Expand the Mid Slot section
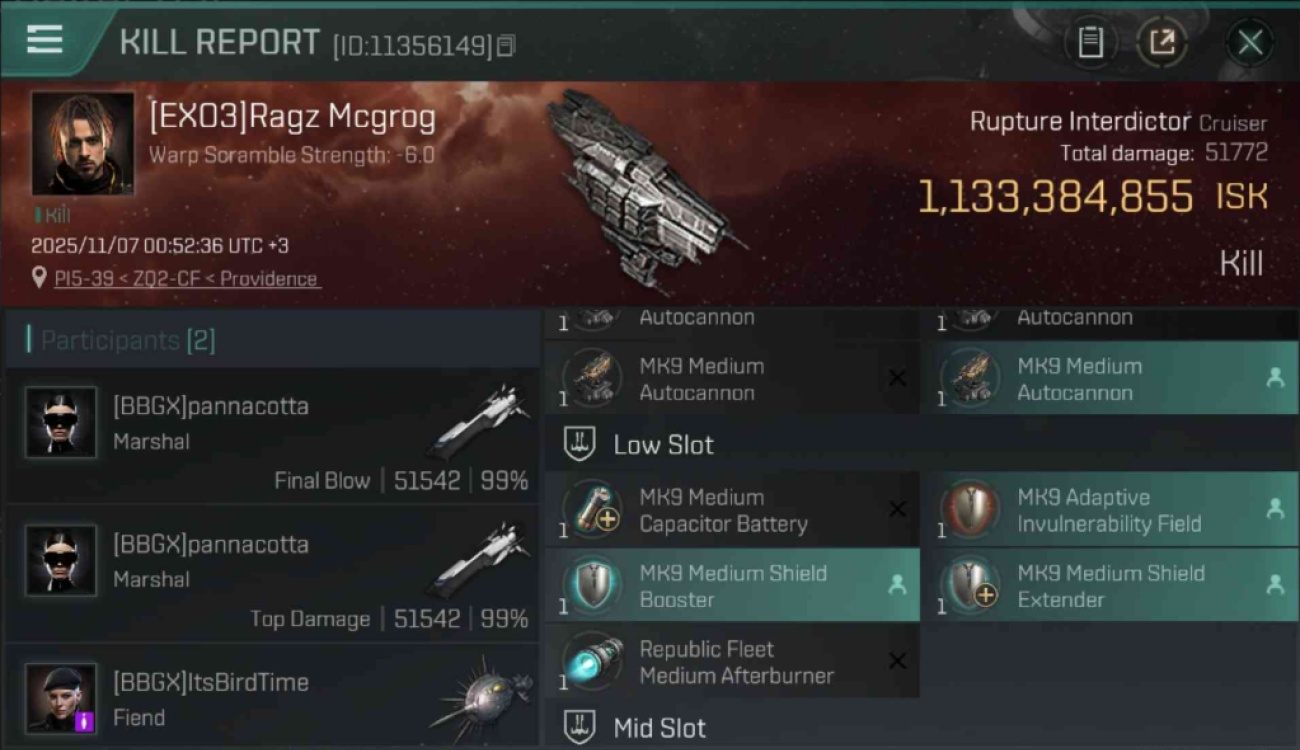Image resolution: width=1300 pixels, height=750 pixels. (580, 728)
